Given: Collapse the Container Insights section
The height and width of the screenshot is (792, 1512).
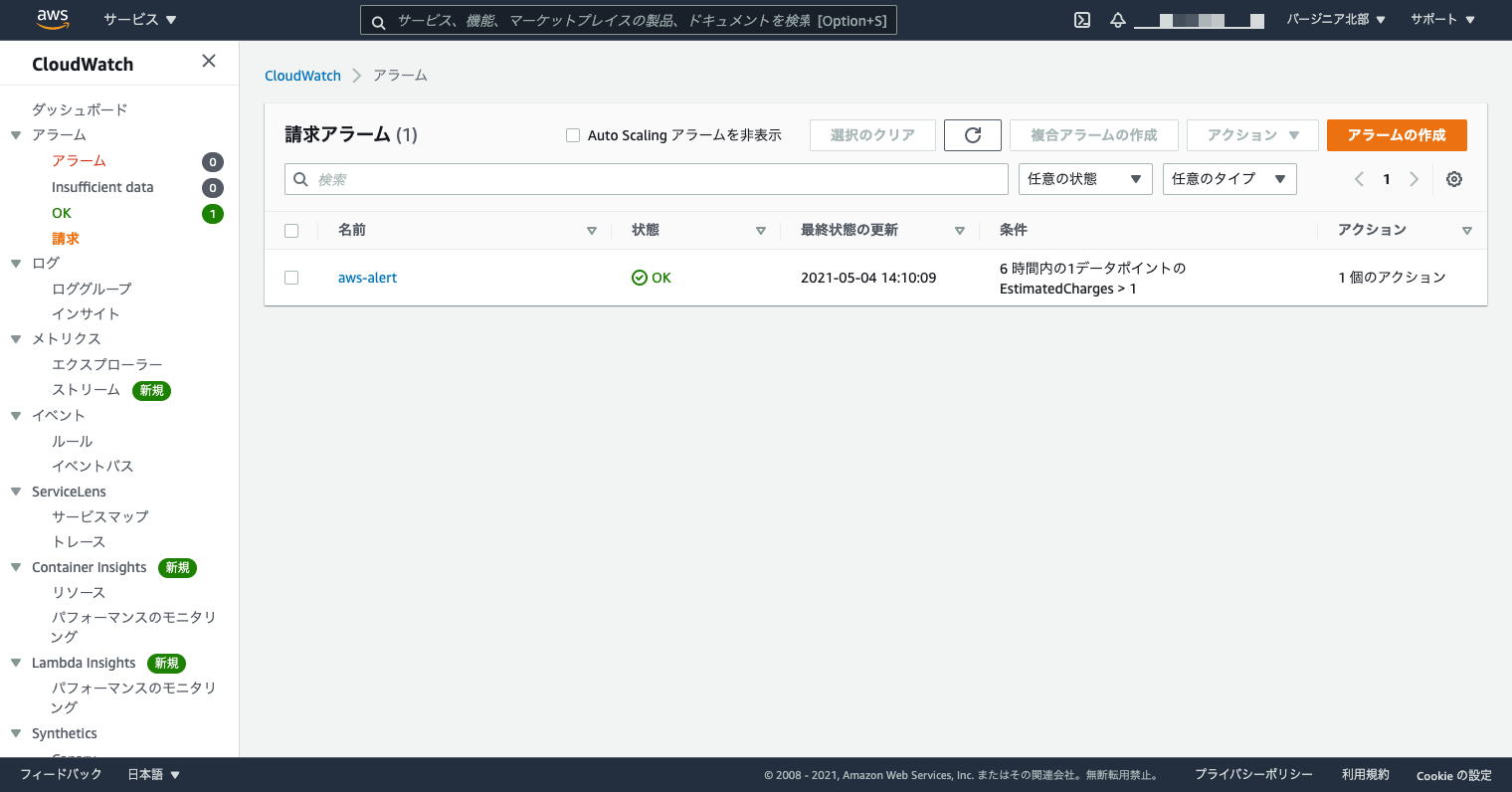Looking at the screenshot, I should pos(16,567).
